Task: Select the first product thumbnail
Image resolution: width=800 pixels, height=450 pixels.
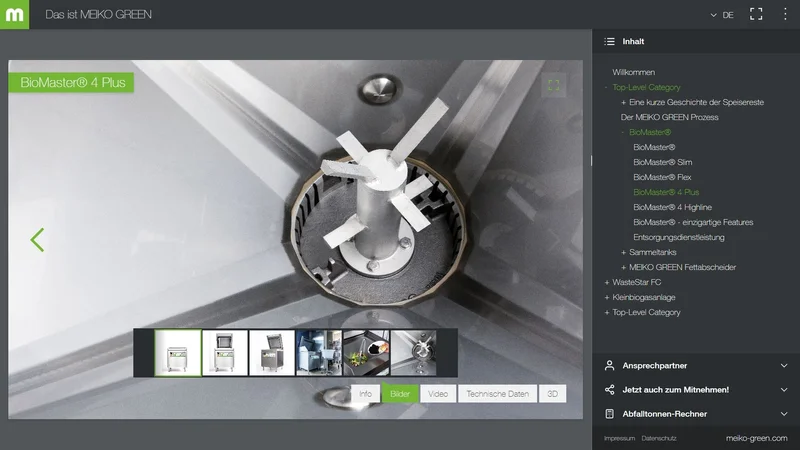Action: [177, 353]
